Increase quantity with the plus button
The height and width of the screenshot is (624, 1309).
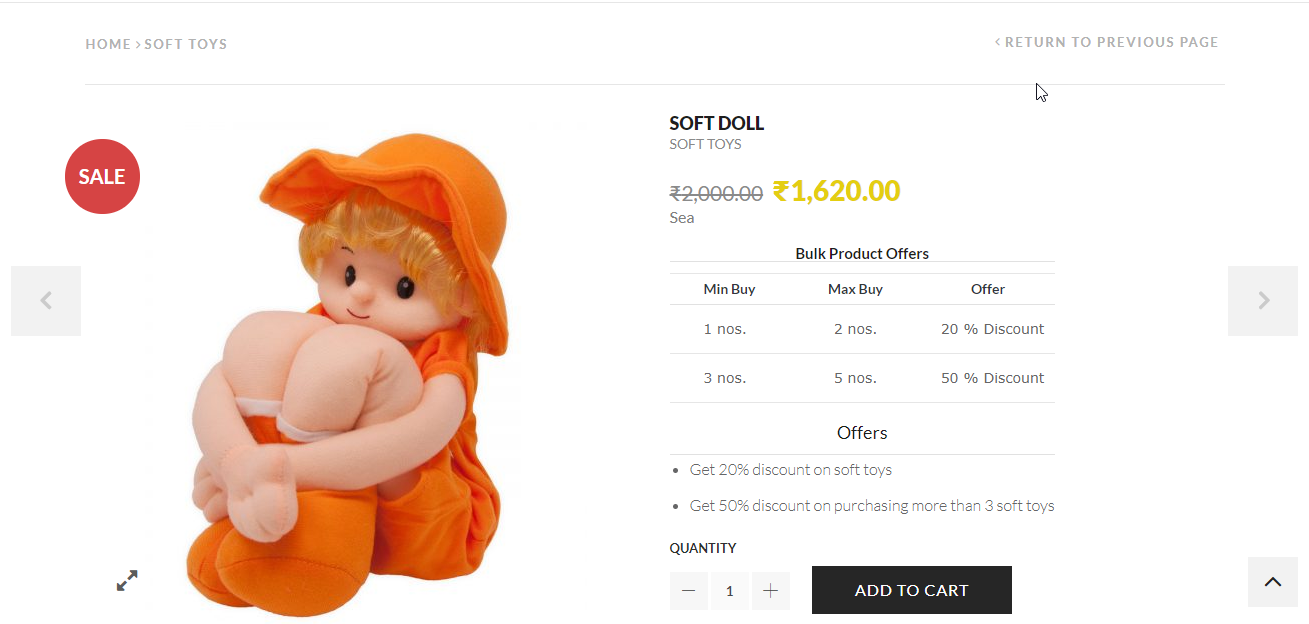[770, 591]
